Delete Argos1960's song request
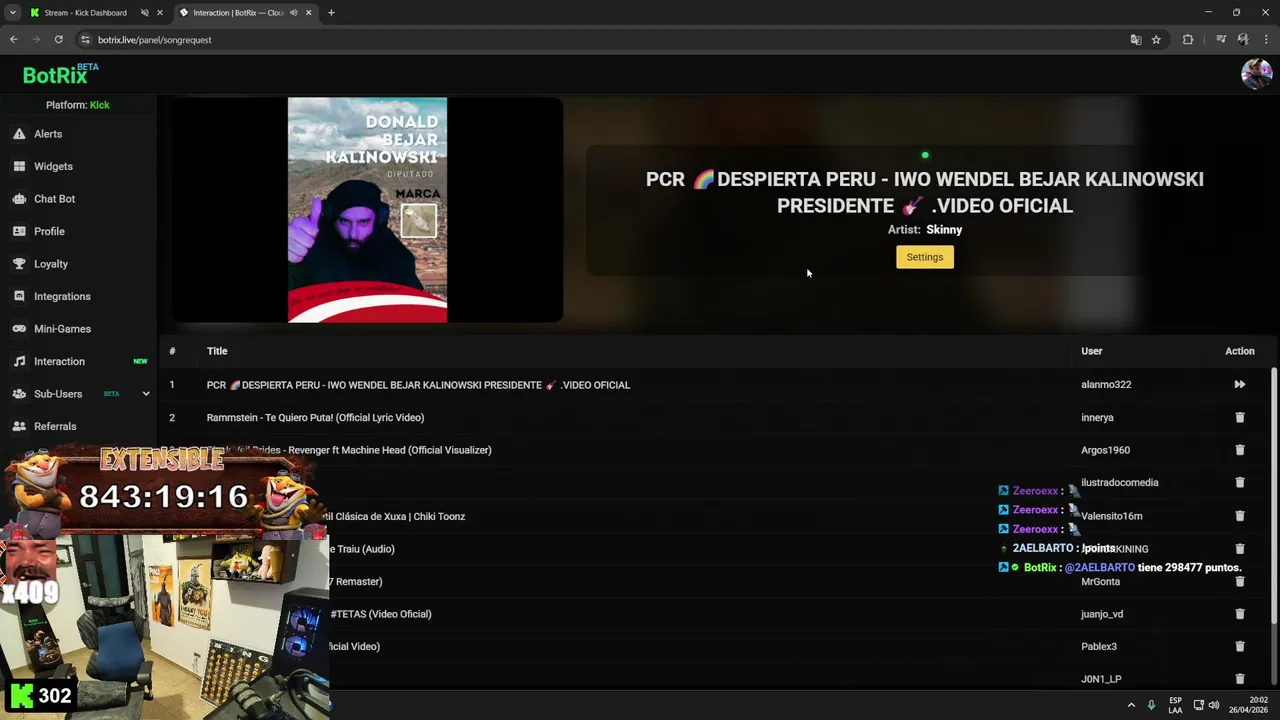 pyautogui.click(x=1239, y=450)
